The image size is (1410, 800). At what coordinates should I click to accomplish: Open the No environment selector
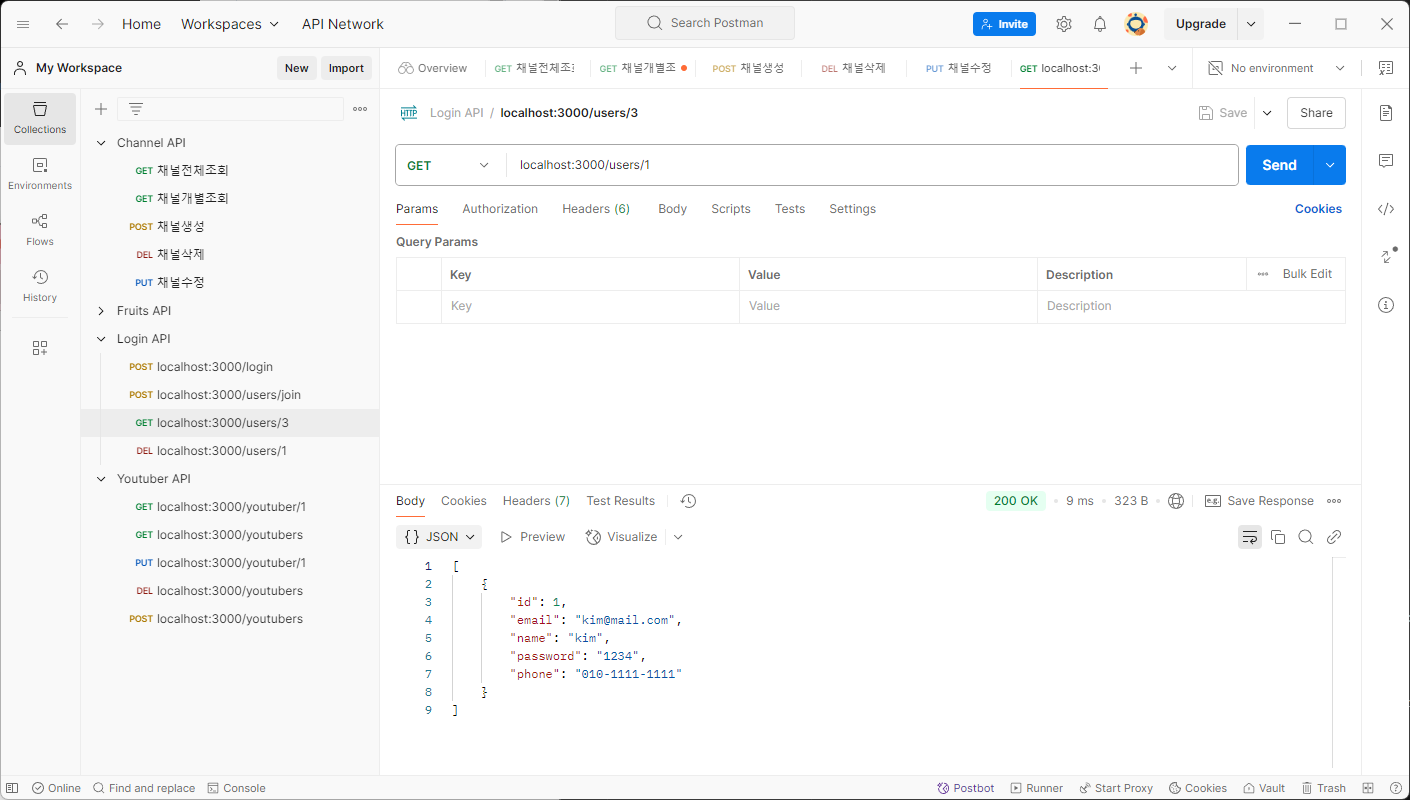(x=1276, y=68)
